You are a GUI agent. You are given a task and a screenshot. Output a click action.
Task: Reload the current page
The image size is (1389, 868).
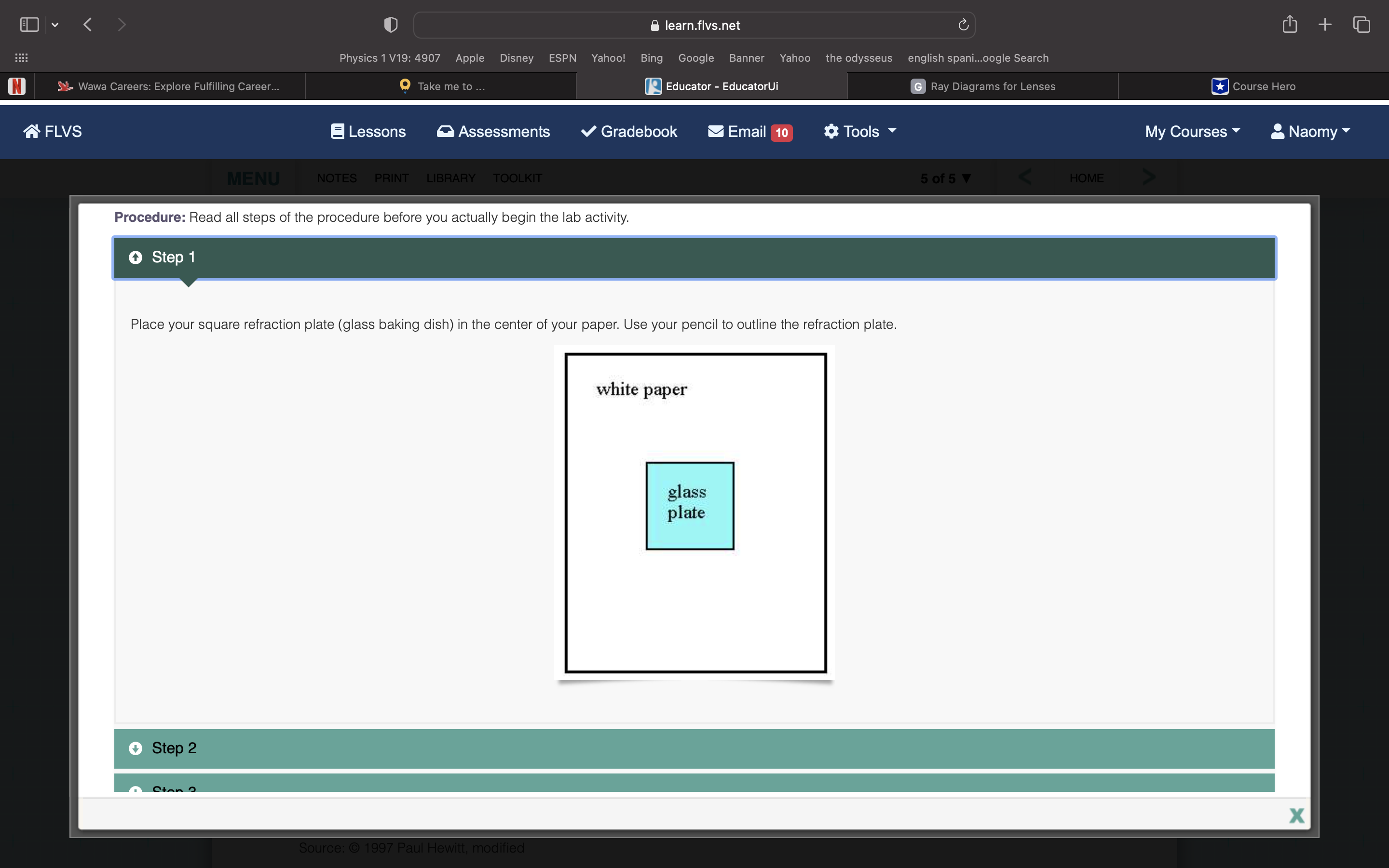pyautogui.click(x=962, y=25)
